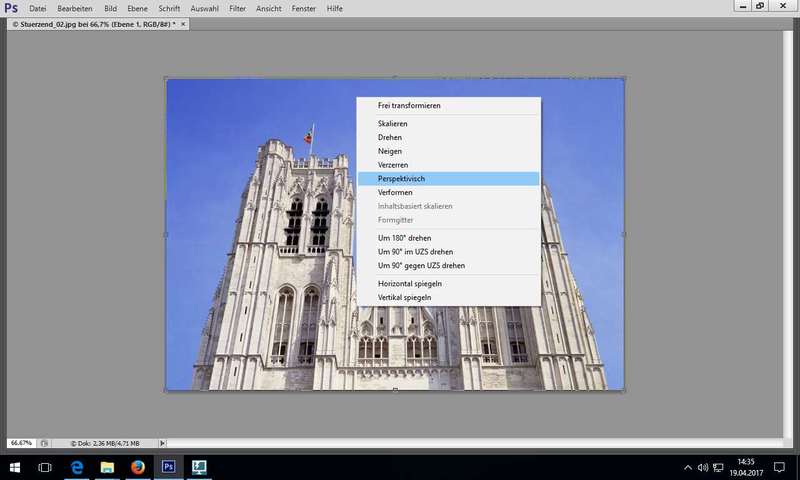Open the Bearbeiten menu
Image resolution: width=800 pixels, height=480 pixels.
(75, 8)
